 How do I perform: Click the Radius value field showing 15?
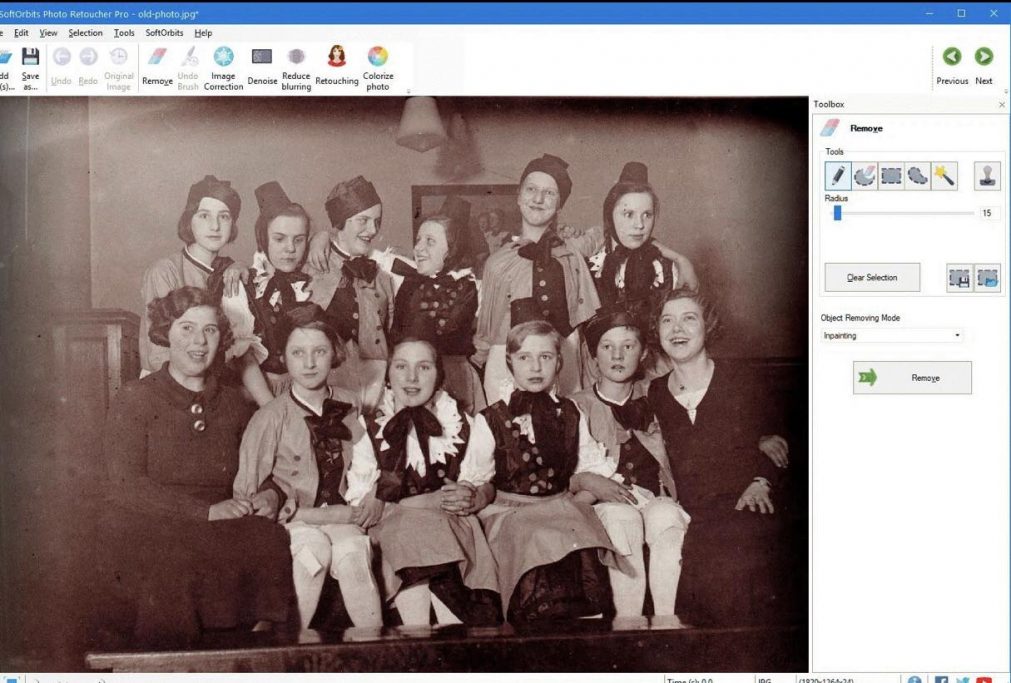[988, 213]
